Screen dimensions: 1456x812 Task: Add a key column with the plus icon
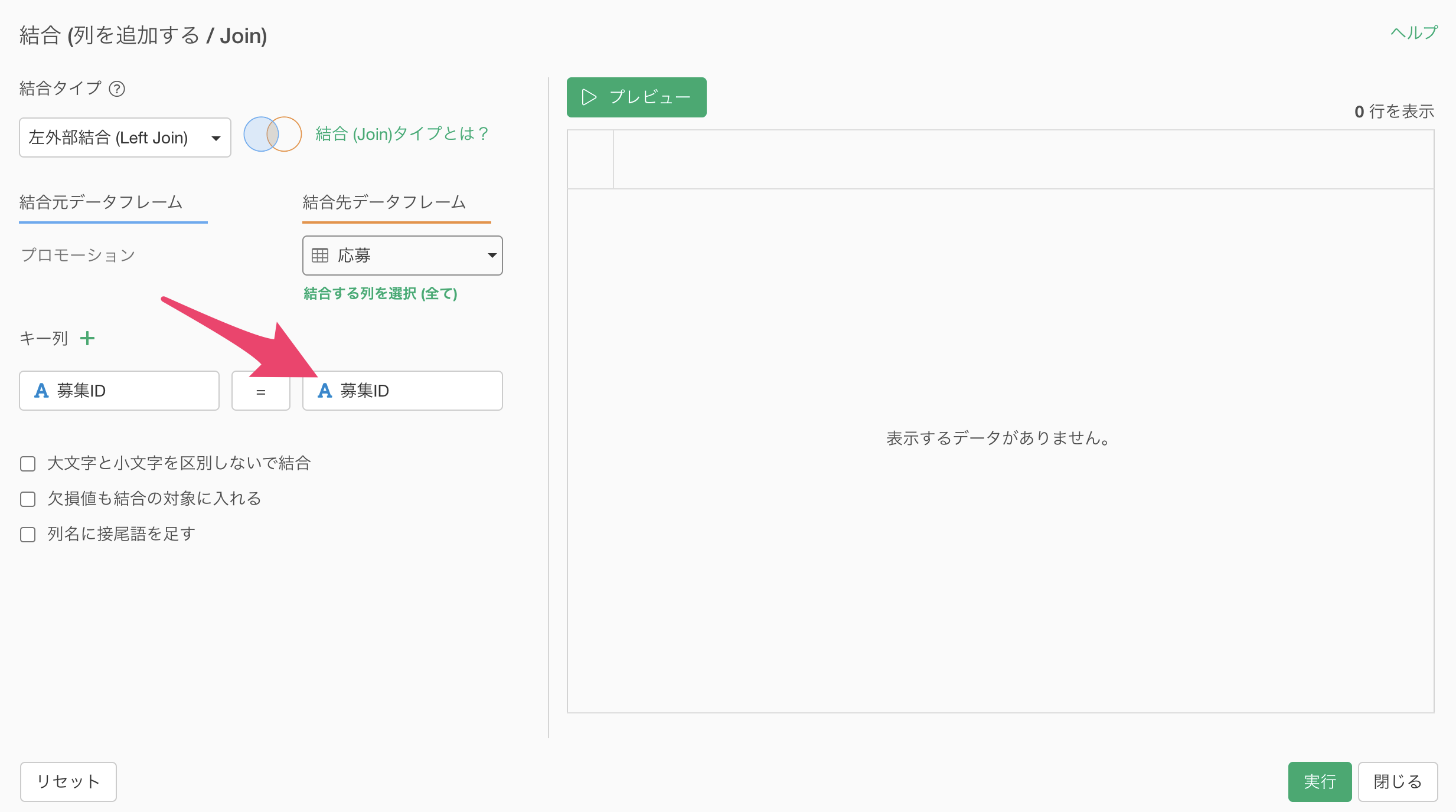point(87,338)
